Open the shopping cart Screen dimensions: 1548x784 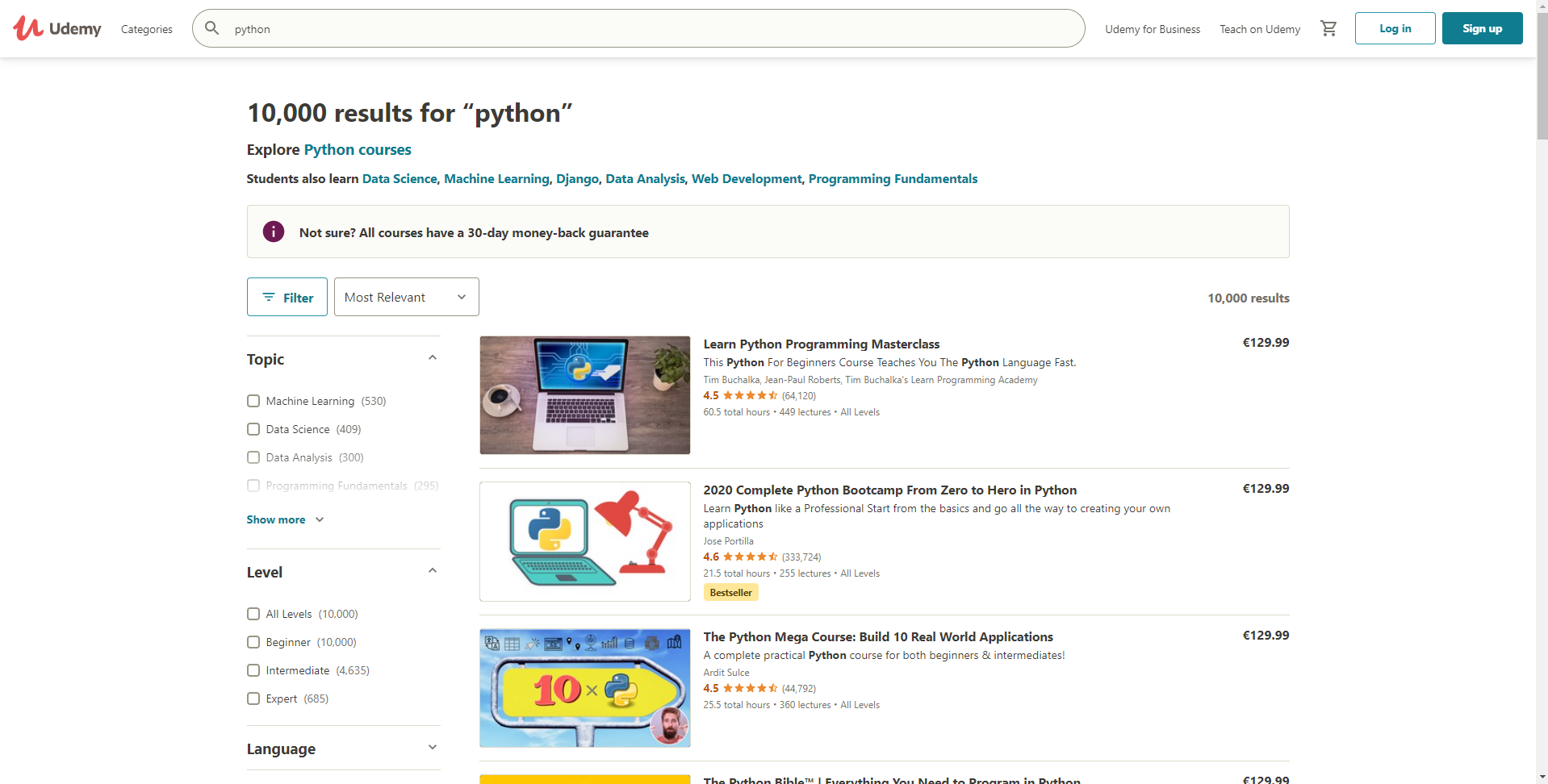pyautogui.click(x=1328, y=29)
